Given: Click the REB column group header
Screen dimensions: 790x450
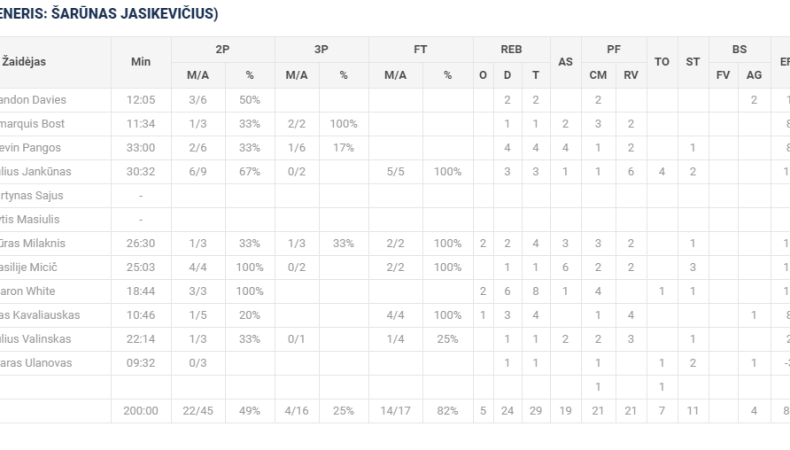Looking at the screenshot, I should coord(510,48).
